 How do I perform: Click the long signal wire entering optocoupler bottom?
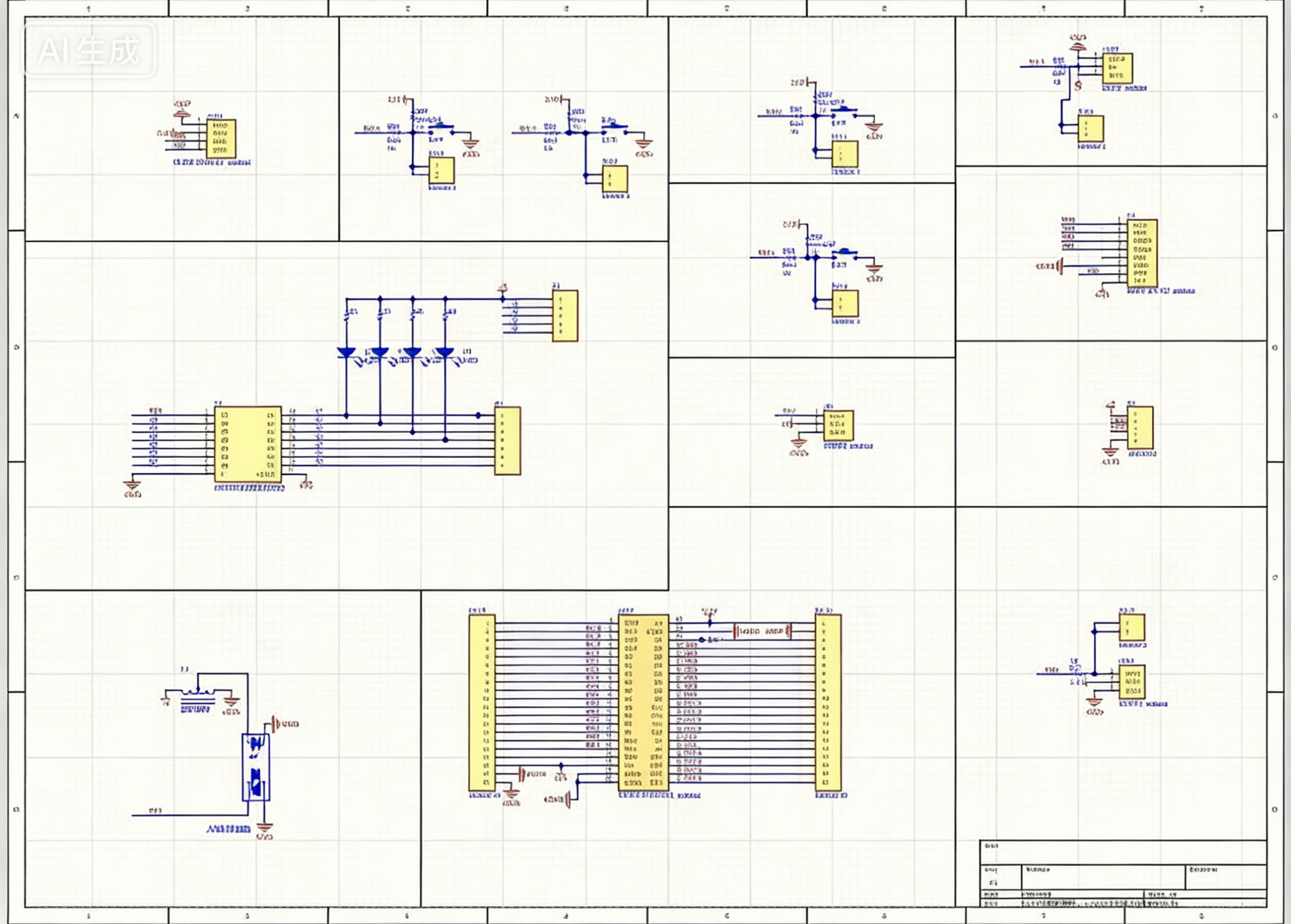(188, 815)
